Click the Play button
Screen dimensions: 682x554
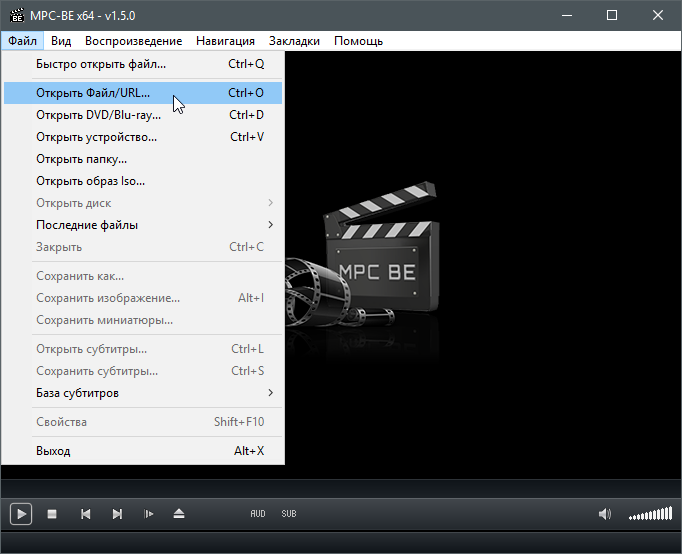pos(21,514)
